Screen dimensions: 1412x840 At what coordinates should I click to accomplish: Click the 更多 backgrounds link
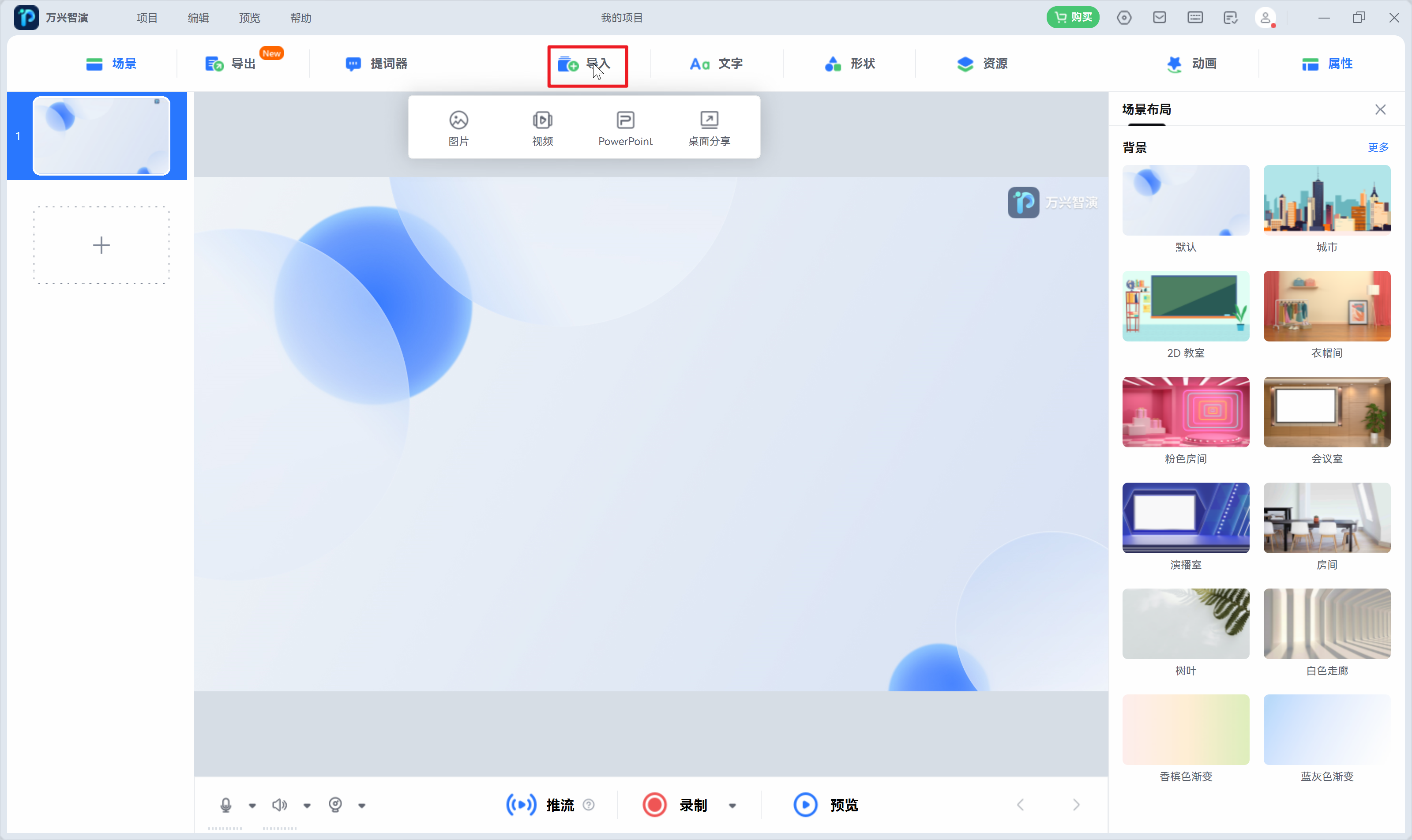tap(1378, 147)
